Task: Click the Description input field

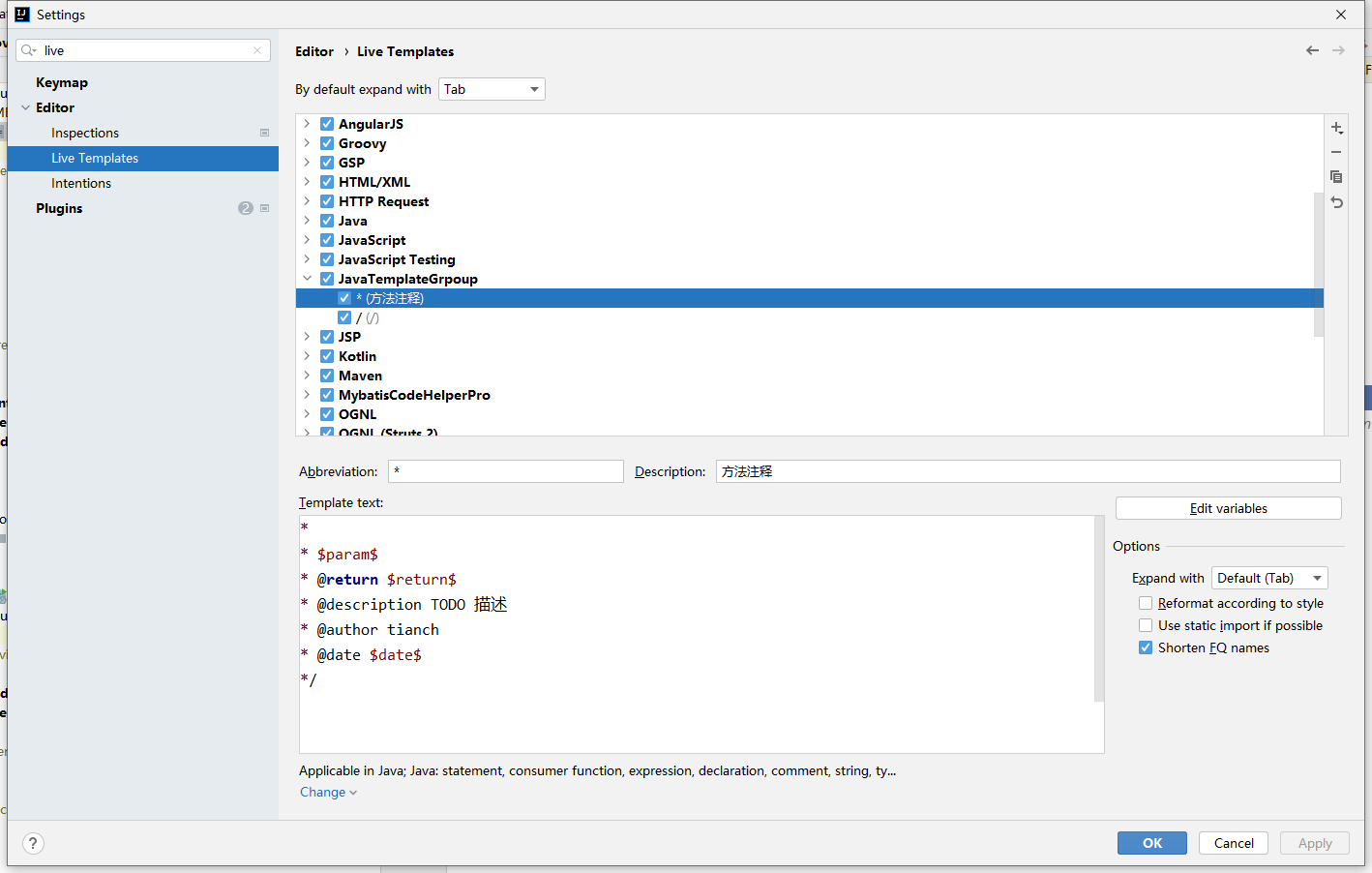Action: [x=1028, y=471]
